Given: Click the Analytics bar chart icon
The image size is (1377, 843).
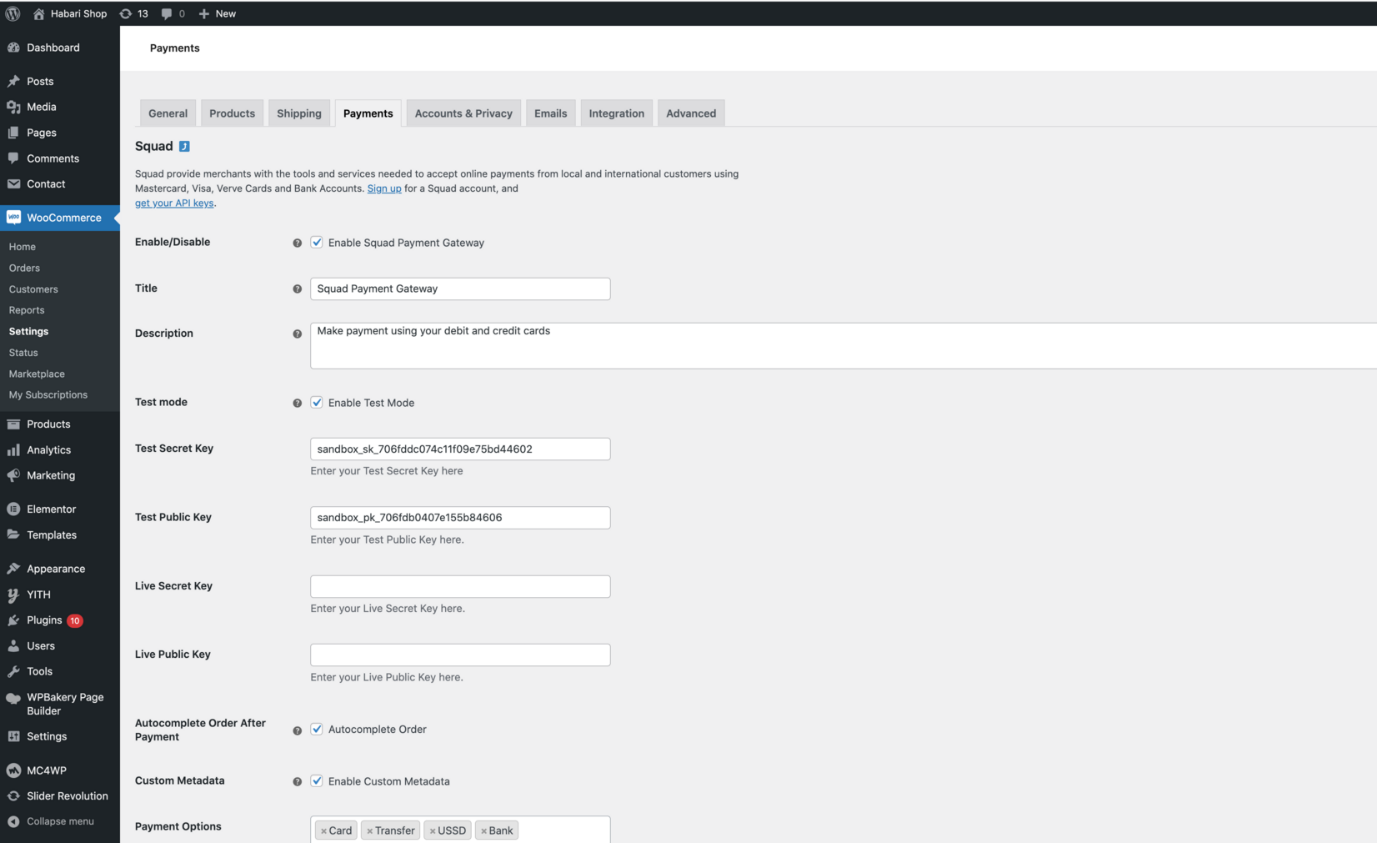Looking at the screenshot, I should (x=13, y=450).
